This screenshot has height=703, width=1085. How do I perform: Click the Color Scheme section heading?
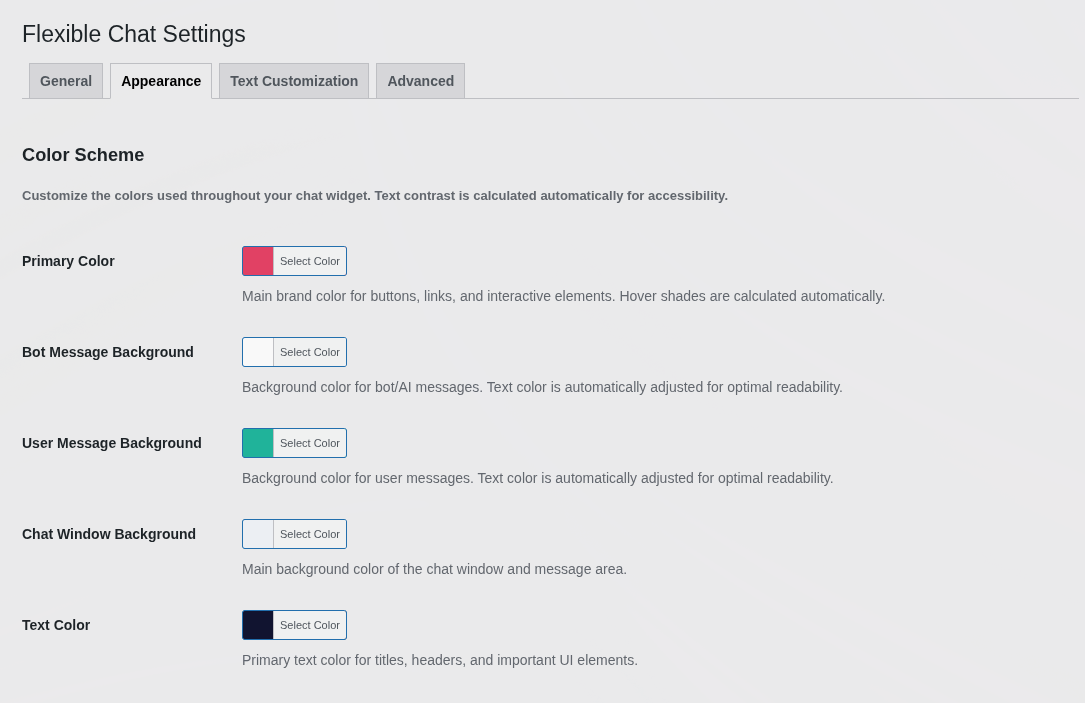click(x=83, y=155)
